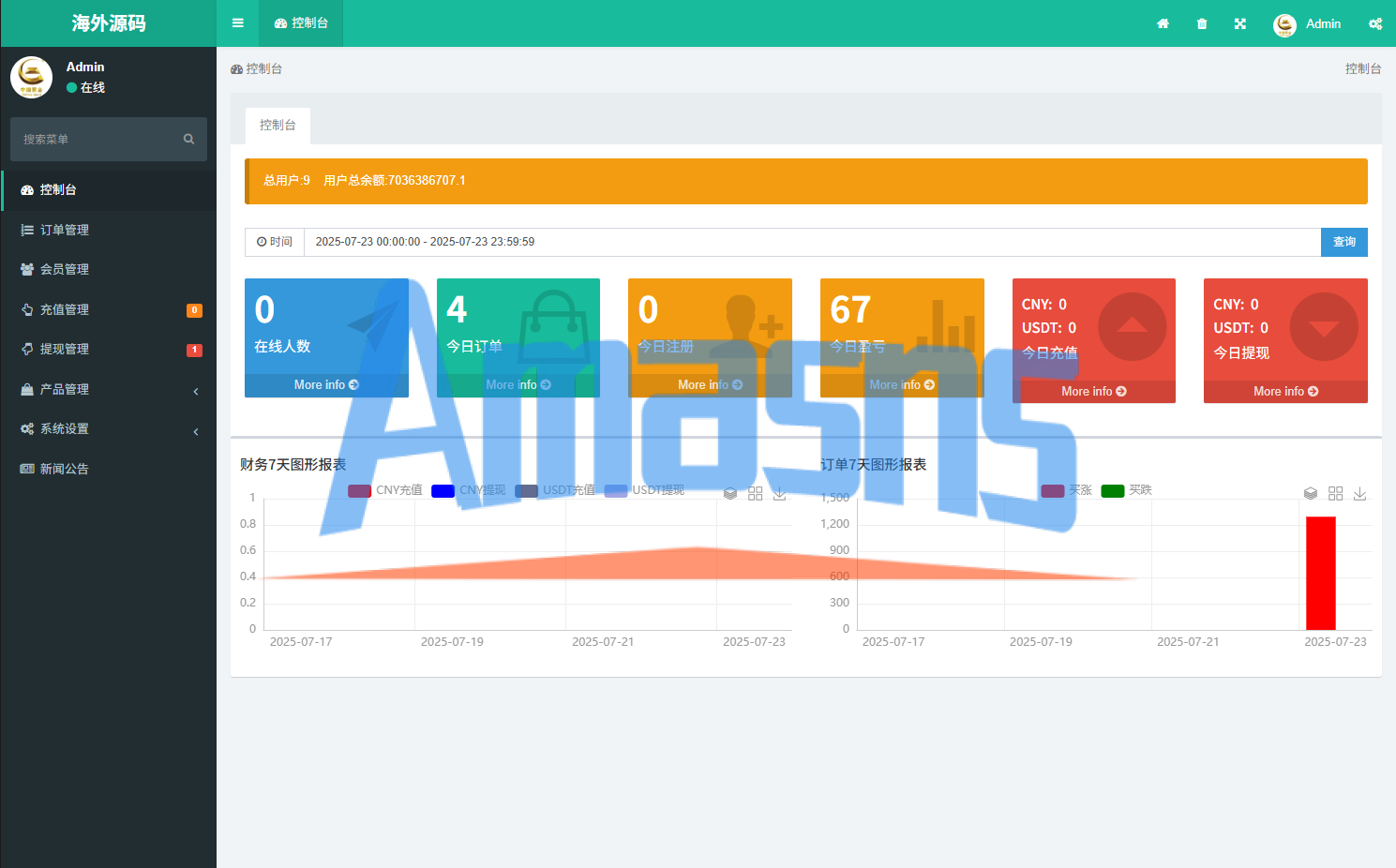Toggle 买跌 legend series in order chart
Image resolution: width=1396 pixels, height=868 pixels.
point(1126,490)
